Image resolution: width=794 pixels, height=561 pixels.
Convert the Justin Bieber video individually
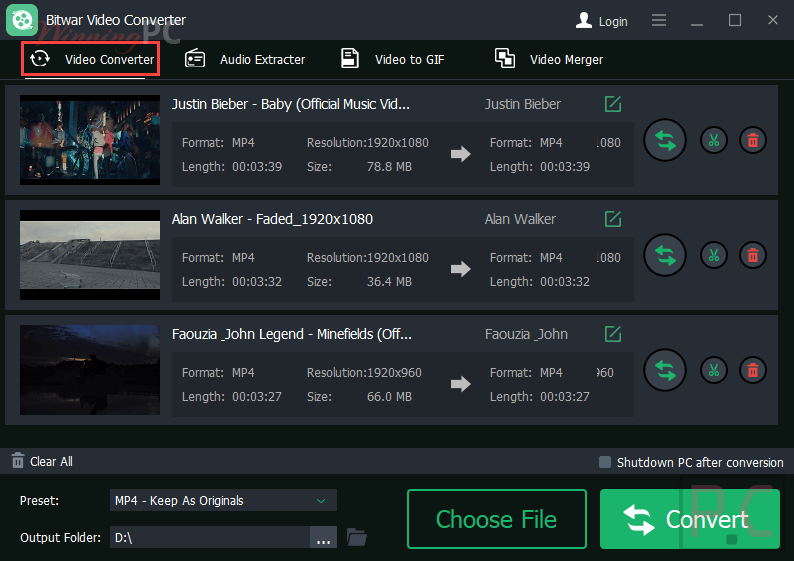[x=664, y=140]
